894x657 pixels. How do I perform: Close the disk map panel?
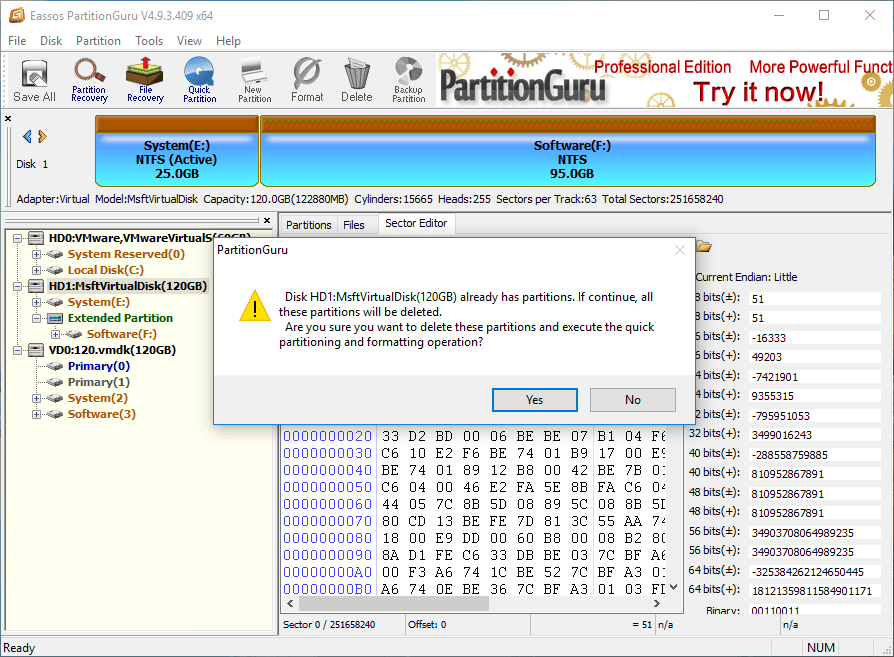point(8,119)
